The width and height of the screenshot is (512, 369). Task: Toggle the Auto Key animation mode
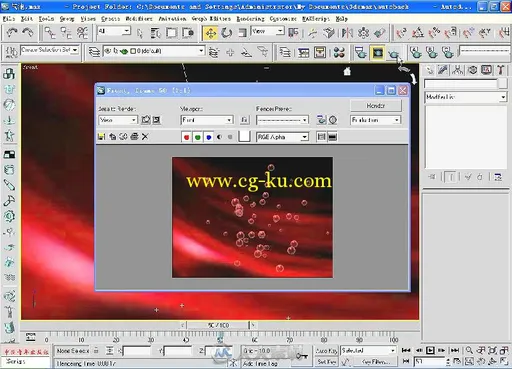[326, 351]
